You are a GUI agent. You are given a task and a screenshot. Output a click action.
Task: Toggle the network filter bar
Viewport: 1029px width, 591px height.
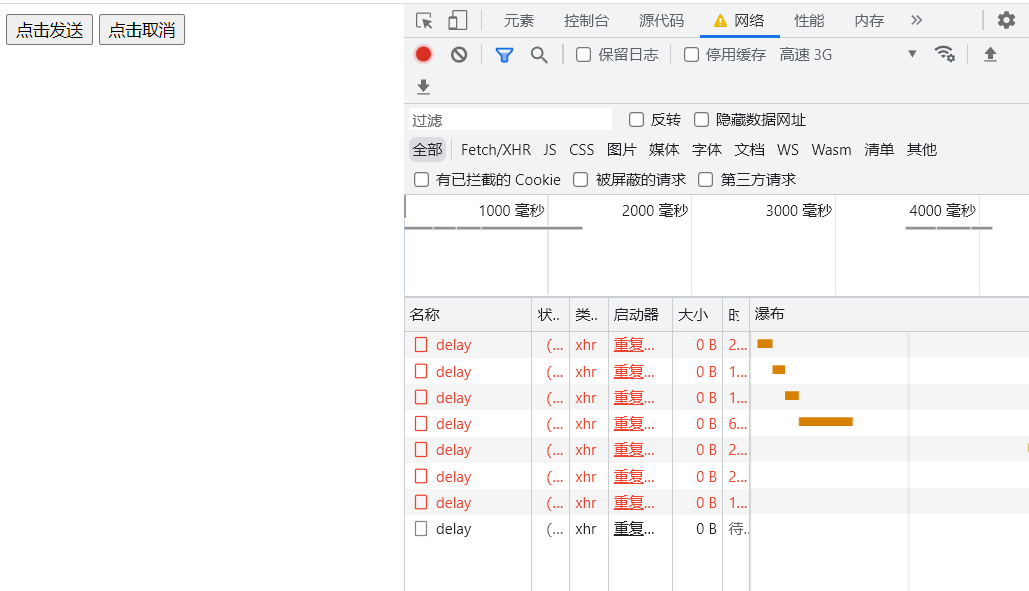click(504, 55)
